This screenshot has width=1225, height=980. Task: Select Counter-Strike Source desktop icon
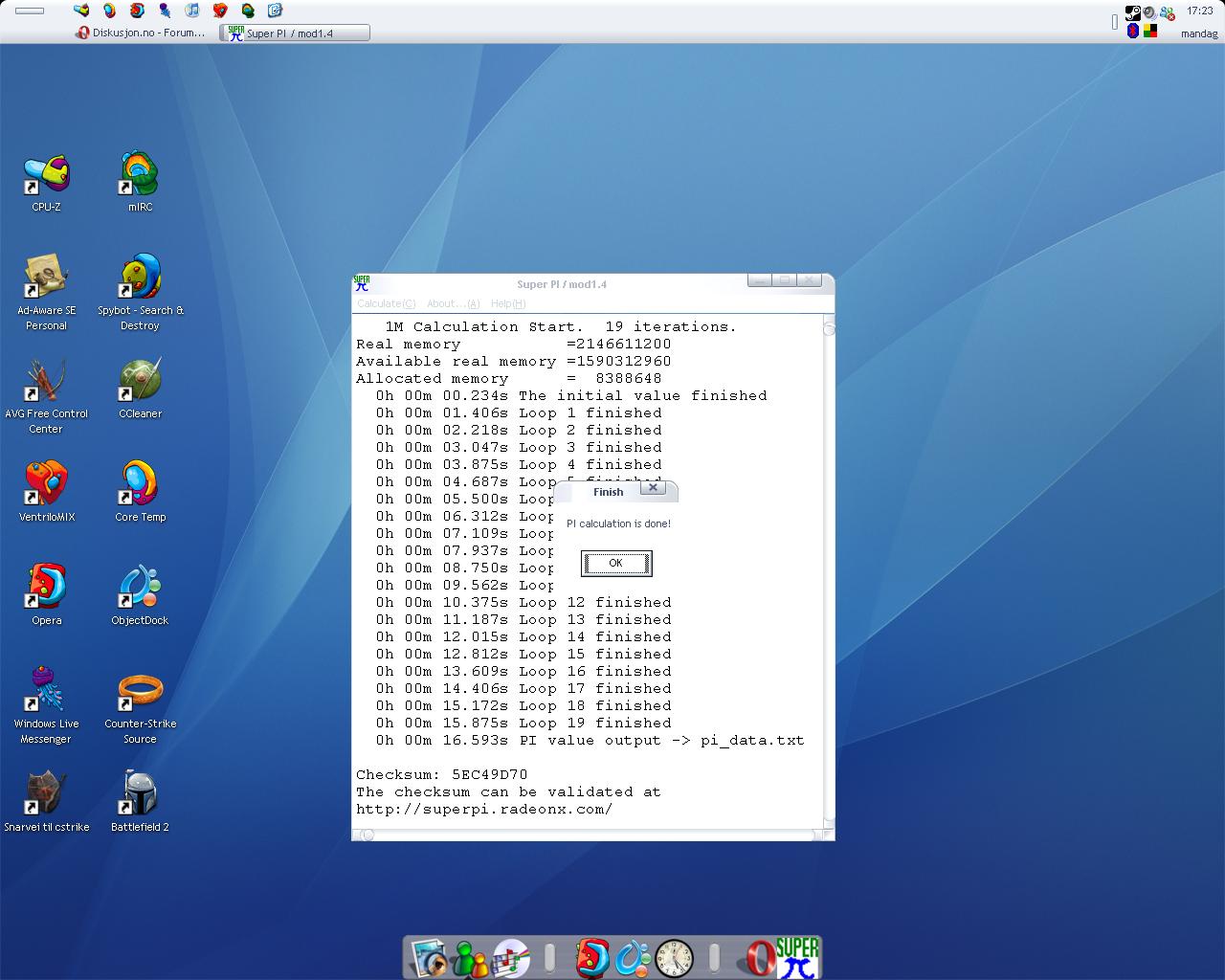140,706
